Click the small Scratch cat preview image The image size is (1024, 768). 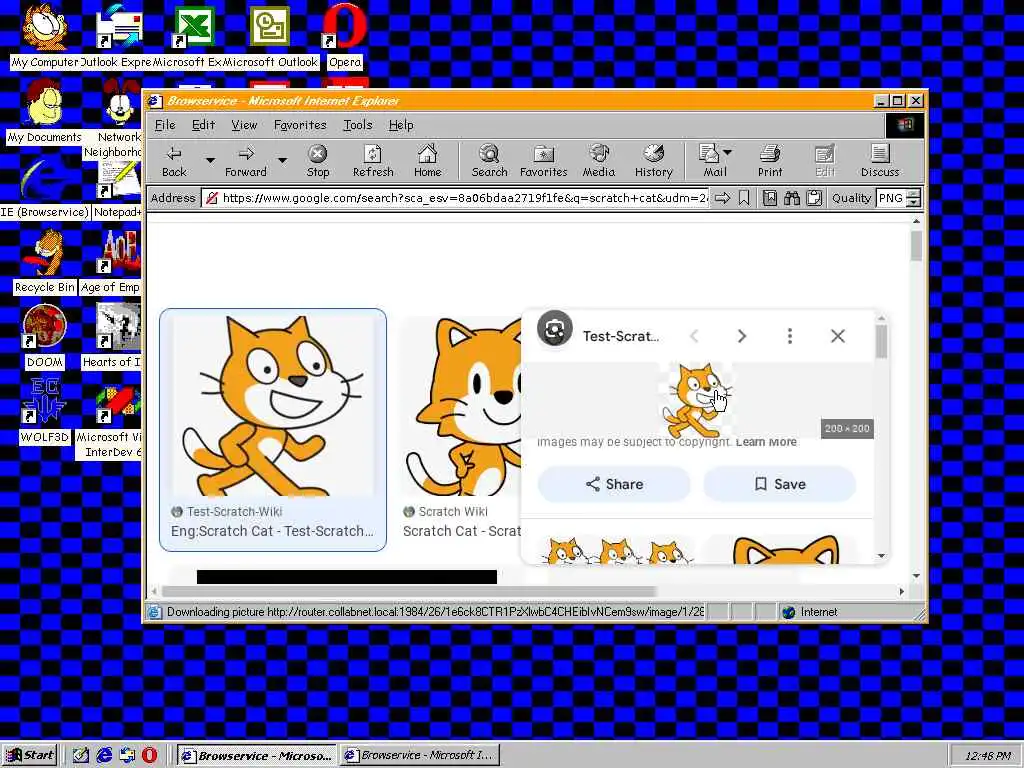tap(696, 400)
